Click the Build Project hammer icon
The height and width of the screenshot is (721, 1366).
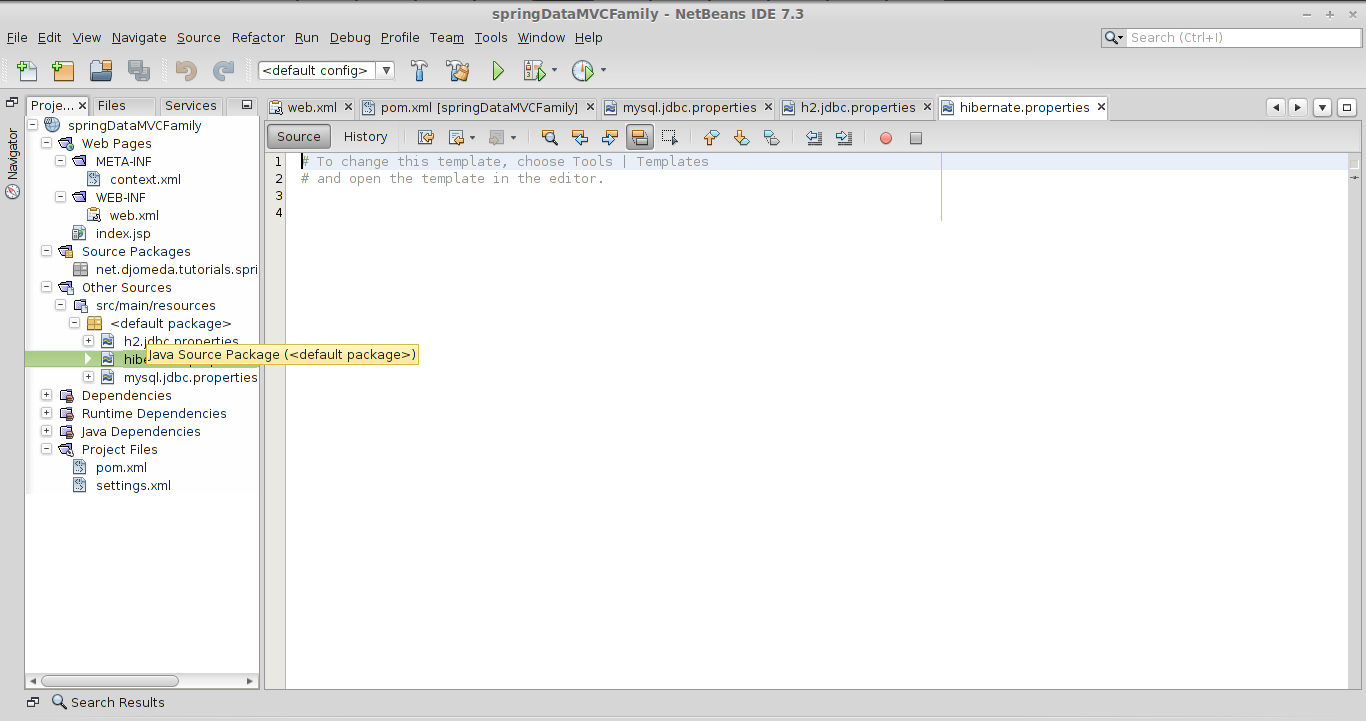pos(420,71)
